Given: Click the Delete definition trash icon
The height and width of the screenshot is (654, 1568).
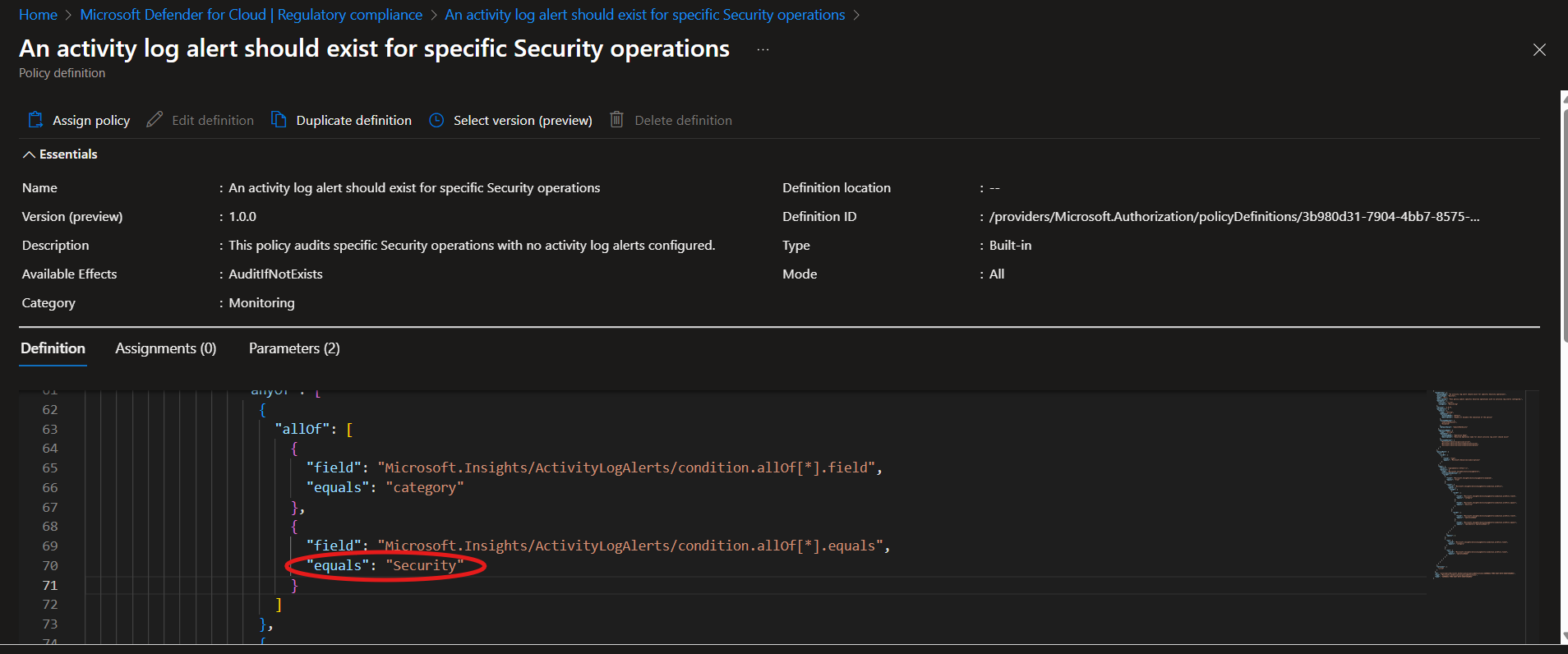Looking at the screenshot, I should click(616, 120).
